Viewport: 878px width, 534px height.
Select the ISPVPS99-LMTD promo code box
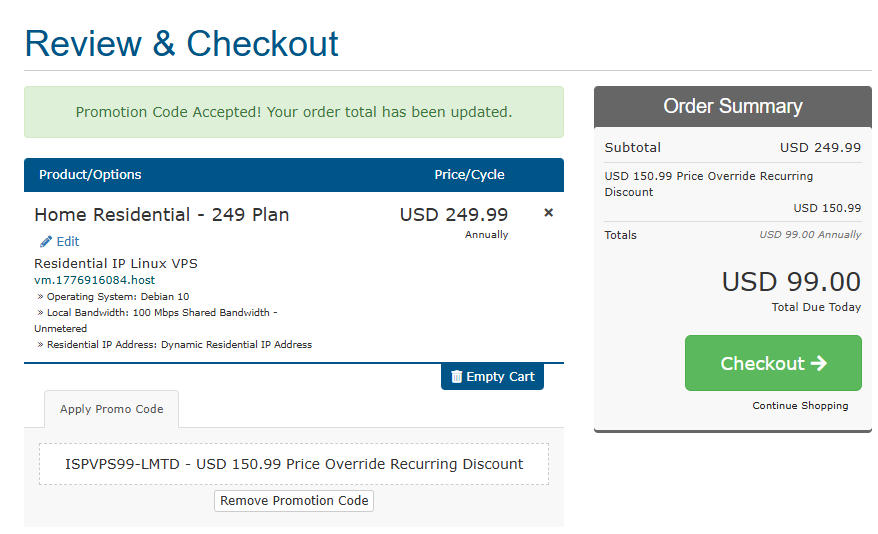click(x=294, y=464)
